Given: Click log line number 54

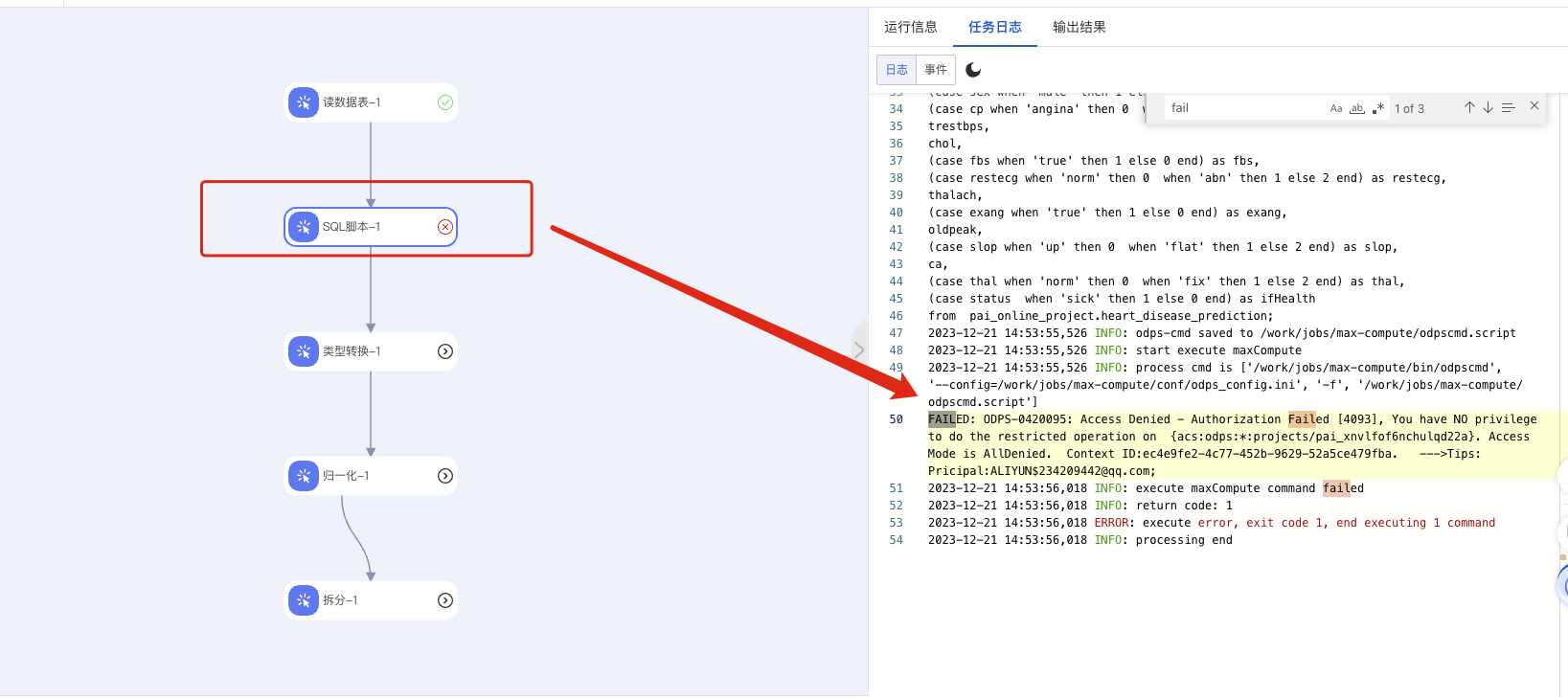Looking at the screenshot, I should [x=896, y=540].
